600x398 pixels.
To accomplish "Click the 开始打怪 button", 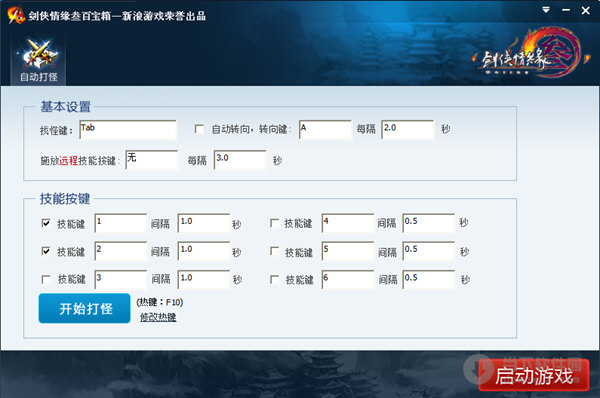I will click(85, 308).
